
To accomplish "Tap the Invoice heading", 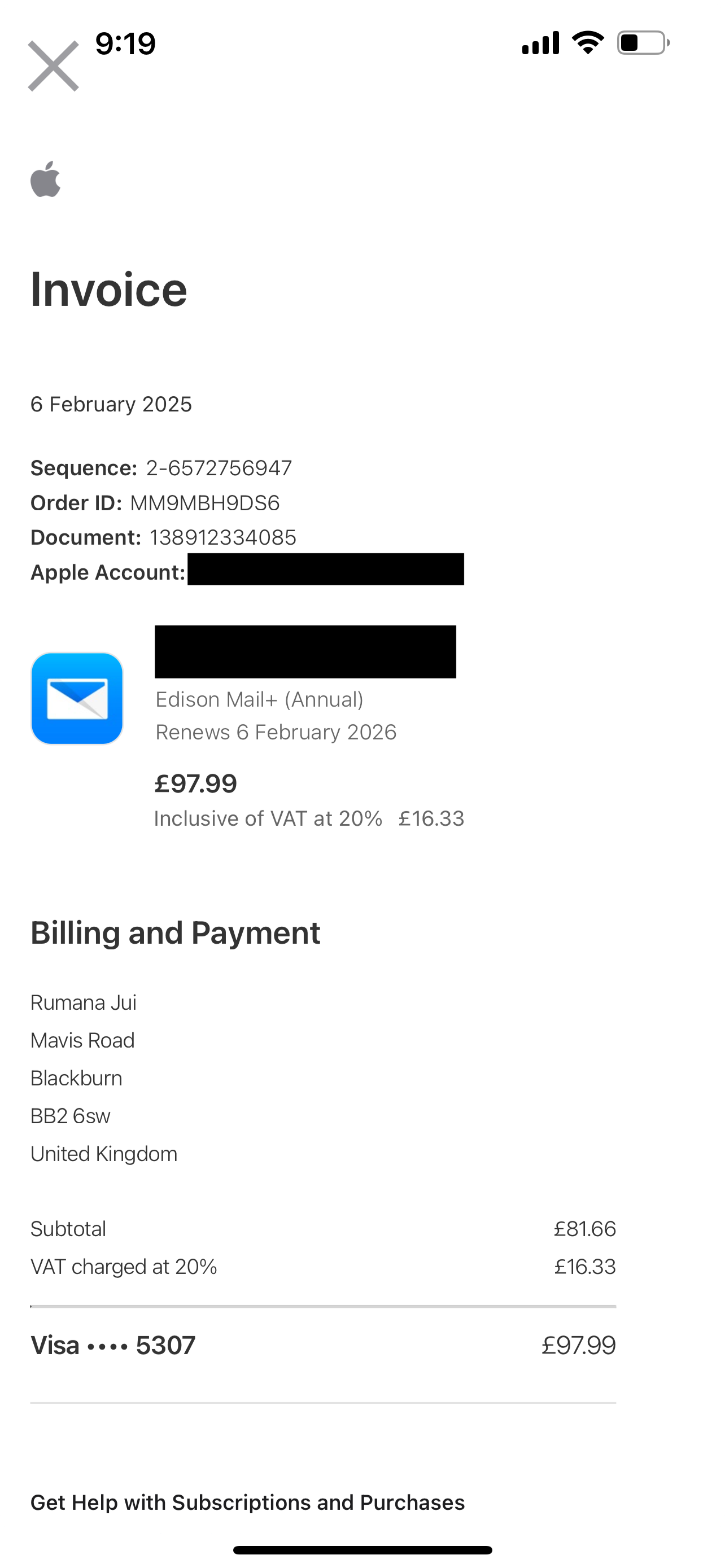I will click(109, 289).
